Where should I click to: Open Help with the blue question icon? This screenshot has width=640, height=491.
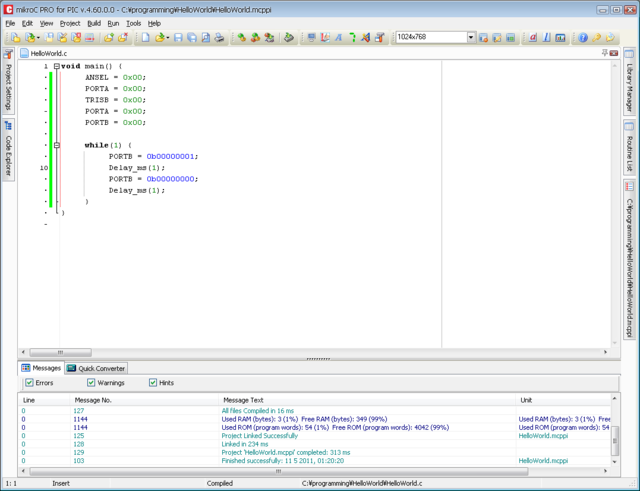(x=583, y=38)
